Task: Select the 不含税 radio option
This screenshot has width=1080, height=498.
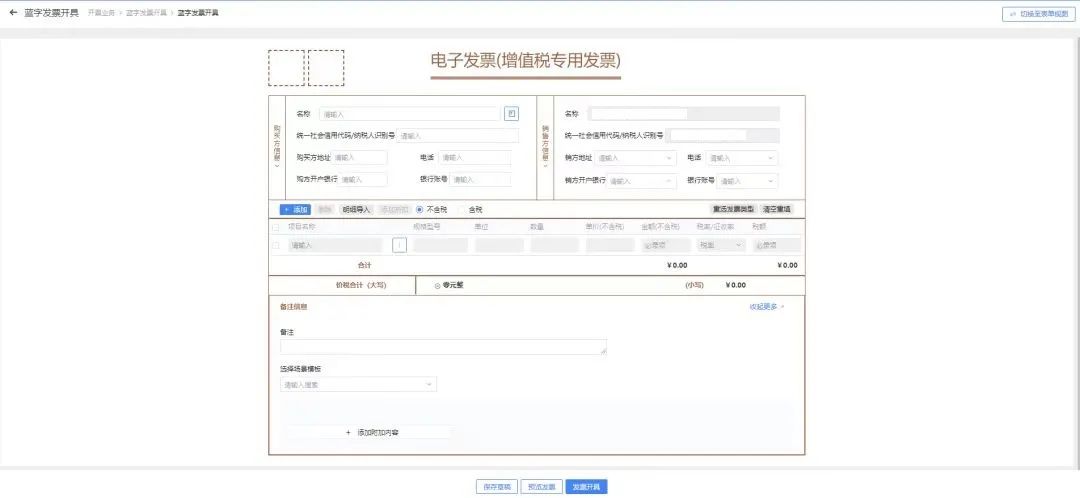Action: (x=419, y=209)
